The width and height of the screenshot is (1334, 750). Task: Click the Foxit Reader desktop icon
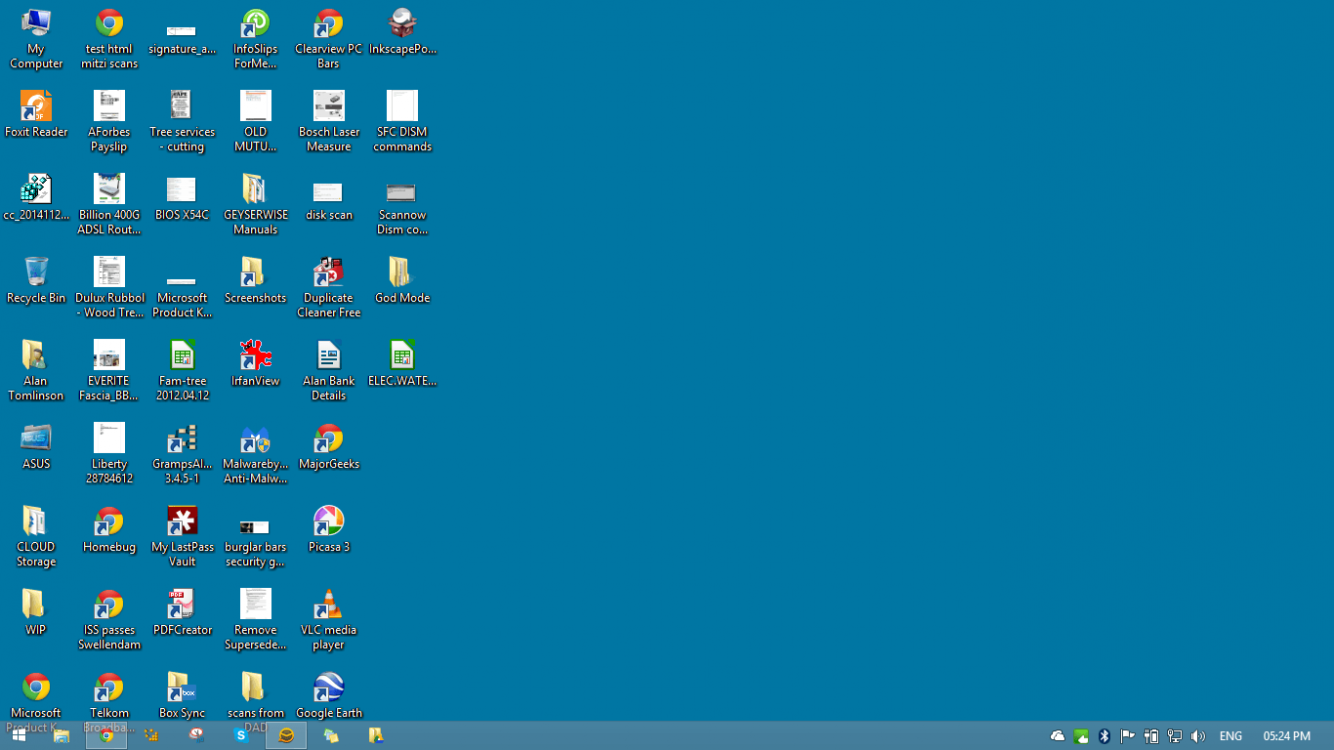(x=36, y=107)
